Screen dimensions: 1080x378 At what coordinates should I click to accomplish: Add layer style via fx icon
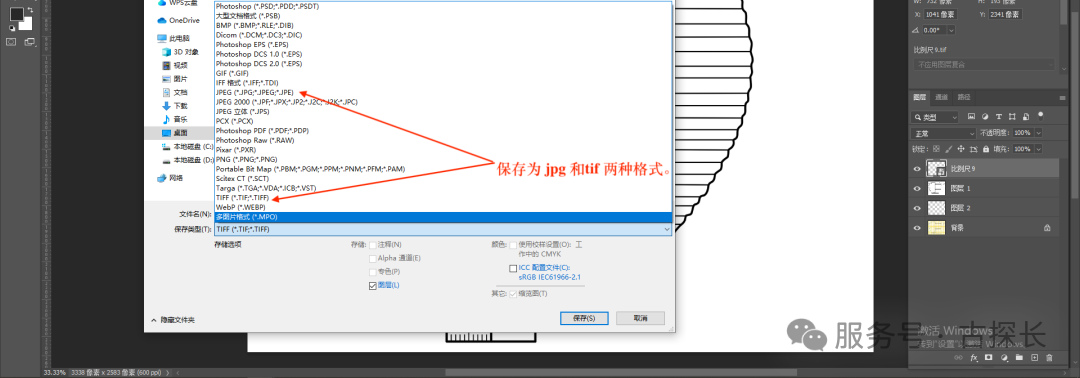[974, 358]
